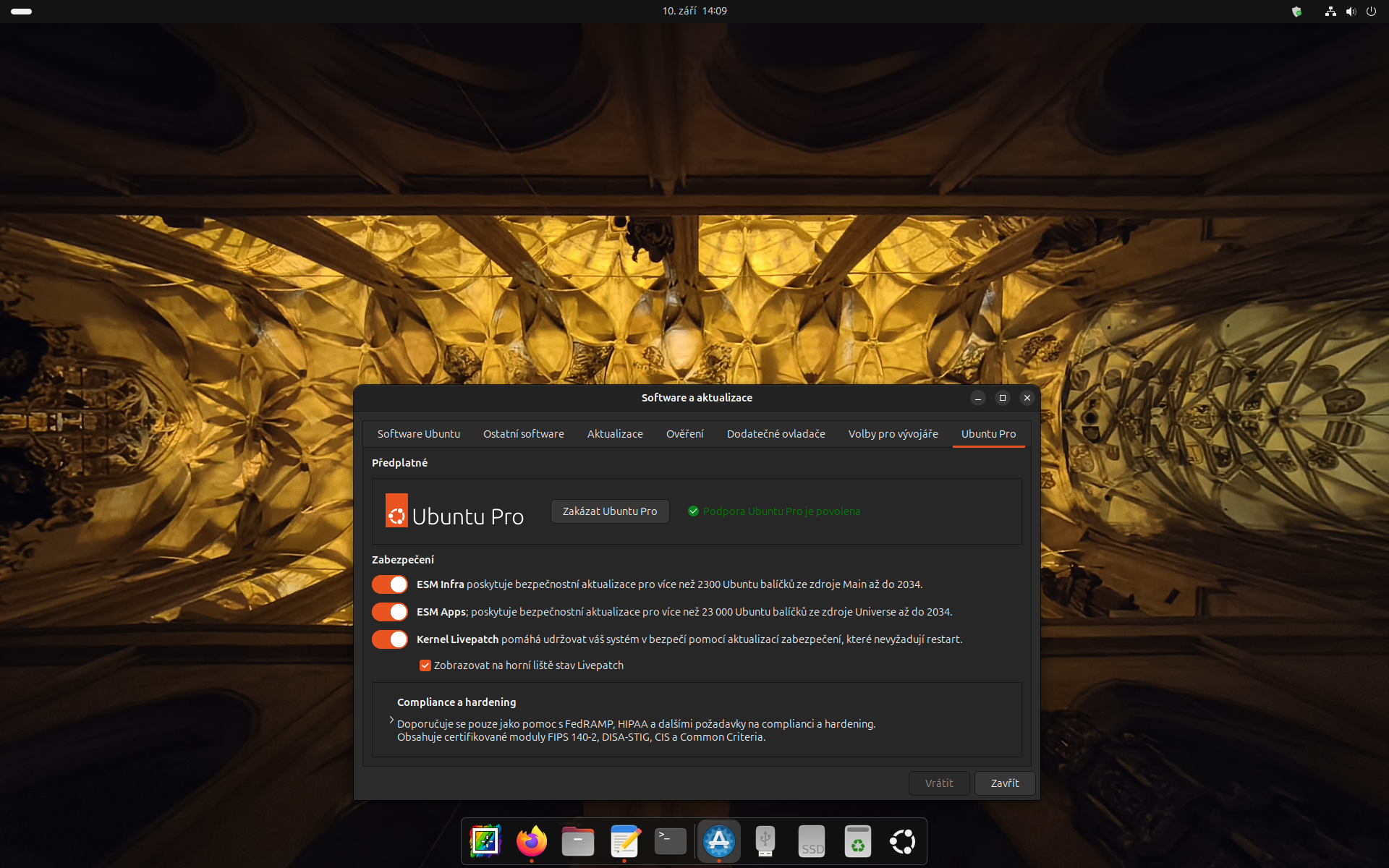Click the network icon in top bar
Screen dimensions: 1389x868
click(1330, 12)
